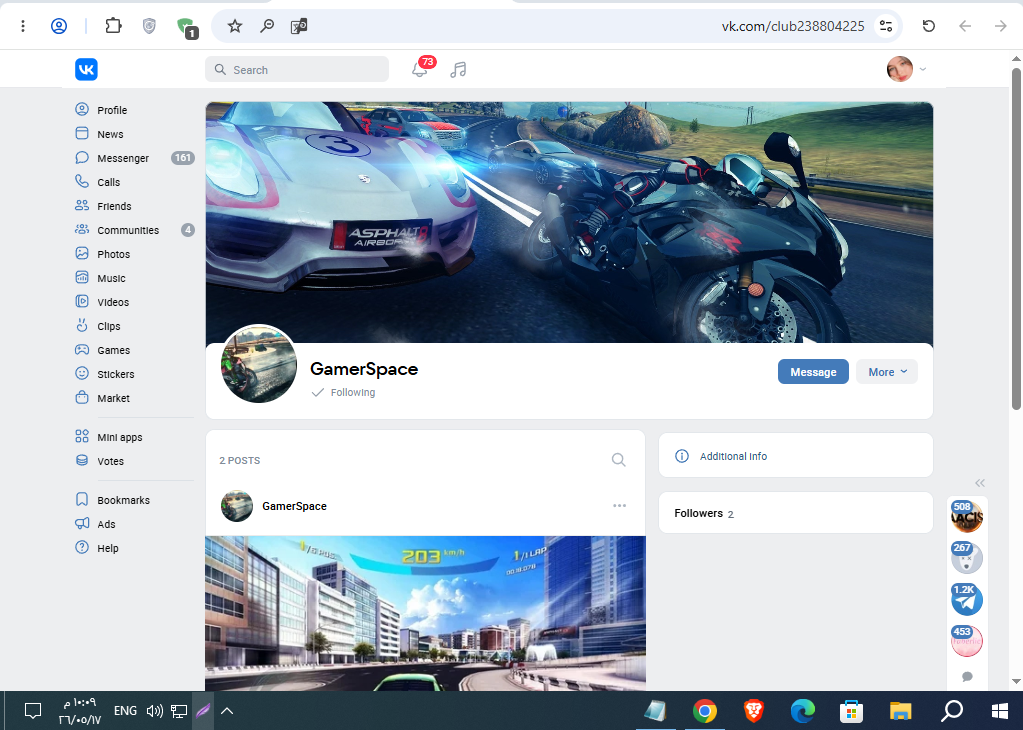Viewport: 1023px width, 730px height.
Task: Click the Messenger chat bubble icon
Action: (82, 158)
